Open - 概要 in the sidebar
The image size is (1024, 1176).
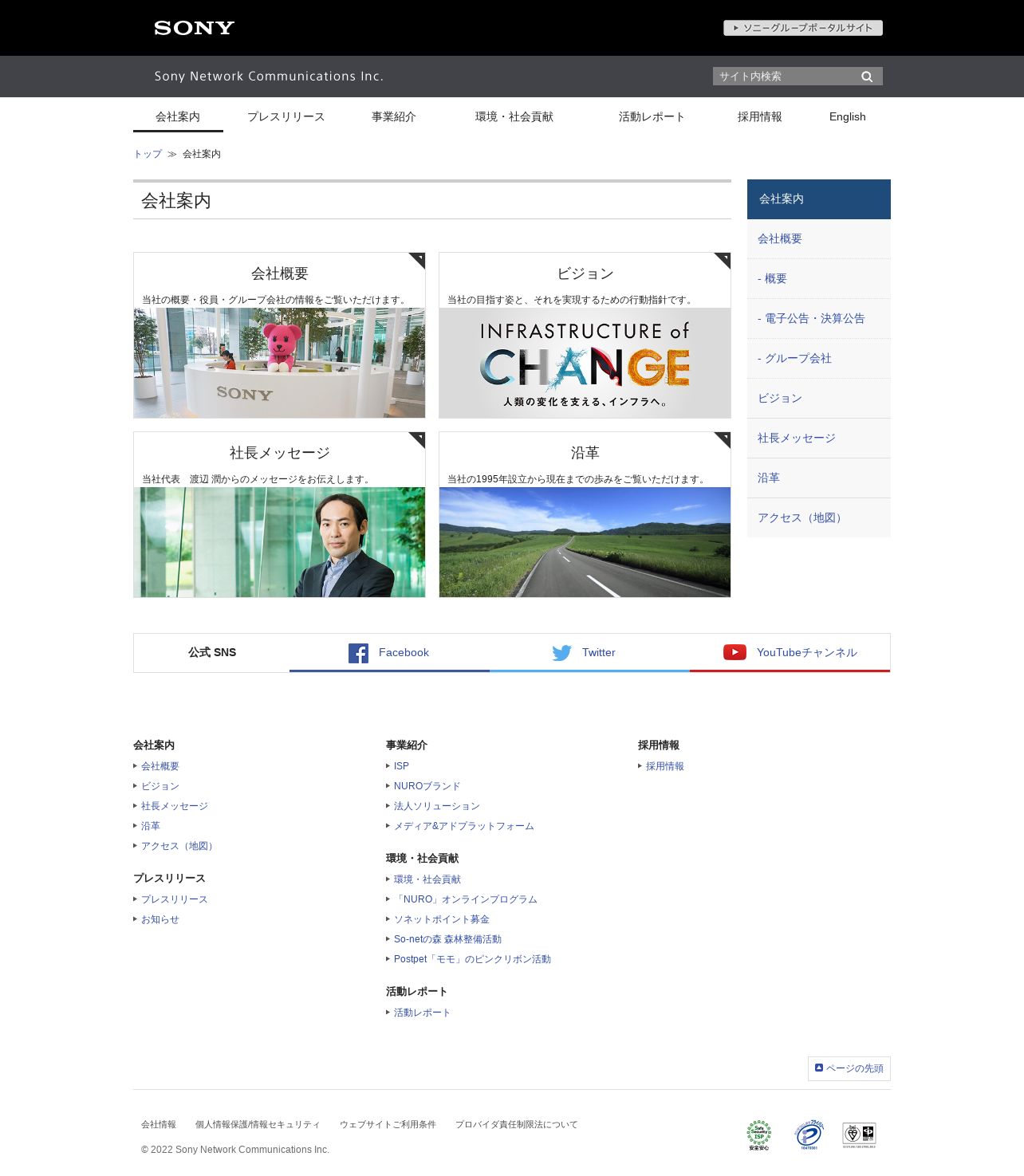coord(819,279)
